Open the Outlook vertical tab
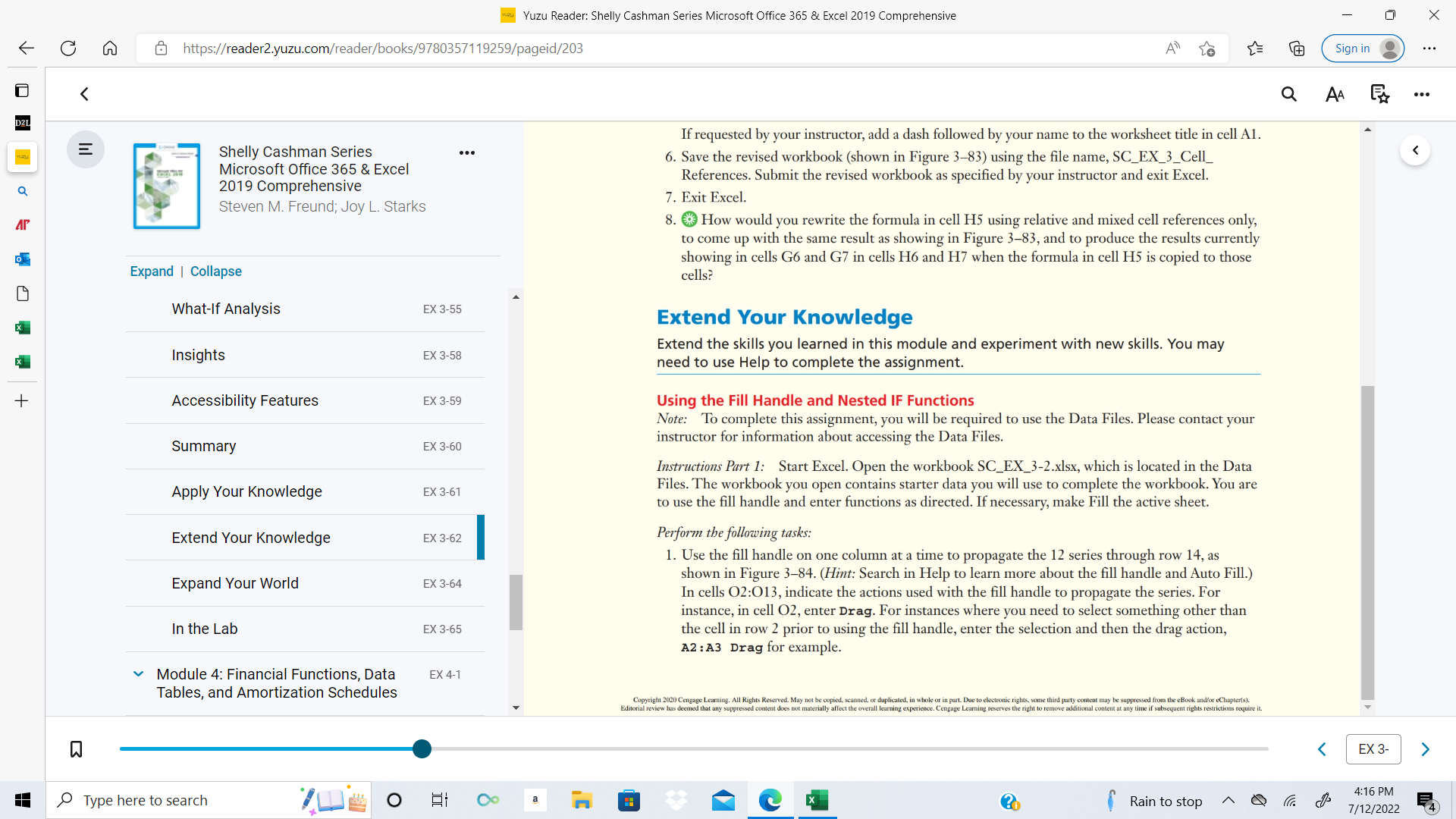 click(x=22, y=259)
